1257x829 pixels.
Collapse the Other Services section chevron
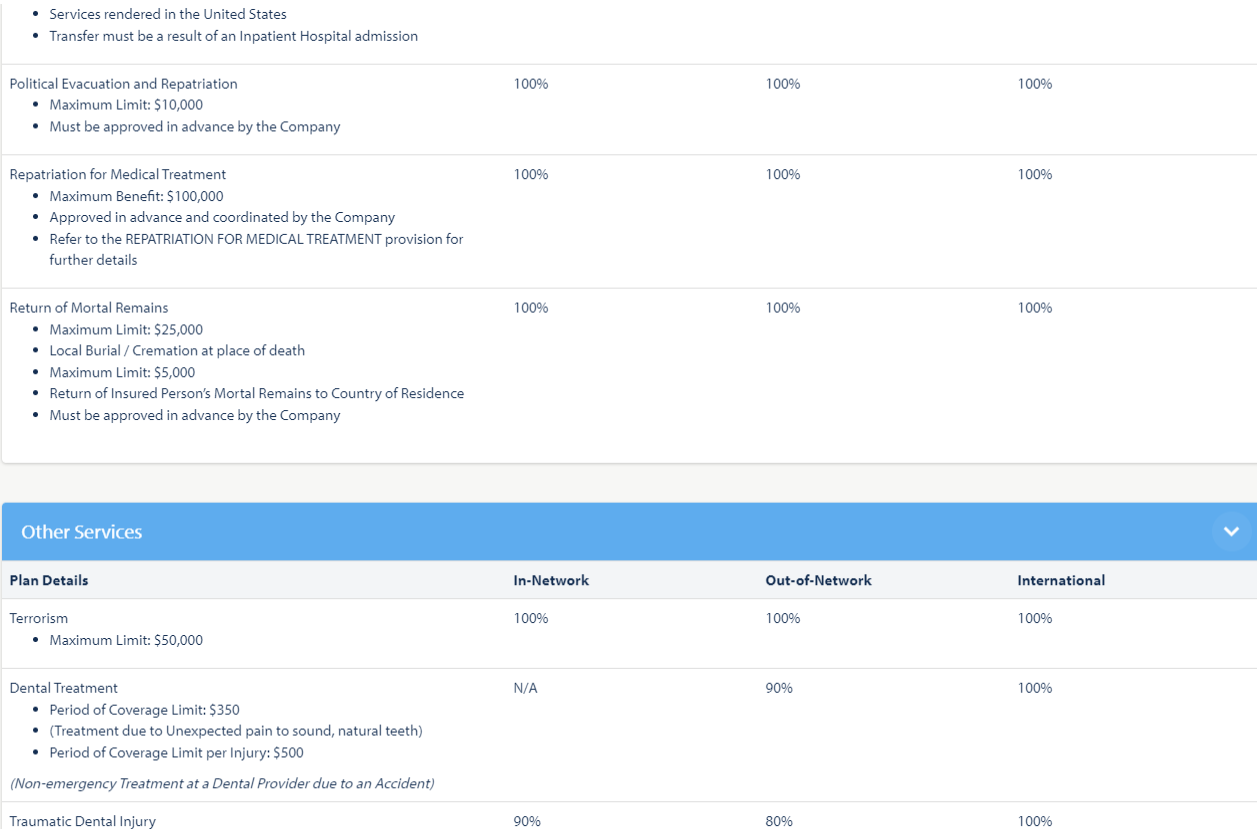pos(1231,532)
